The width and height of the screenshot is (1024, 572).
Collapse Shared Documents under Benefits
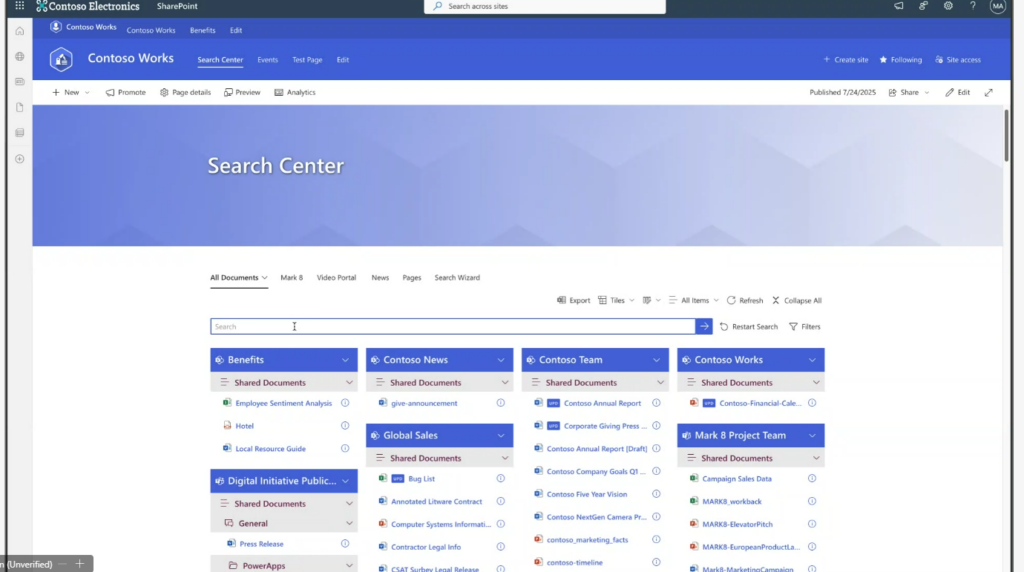(349, 383)
